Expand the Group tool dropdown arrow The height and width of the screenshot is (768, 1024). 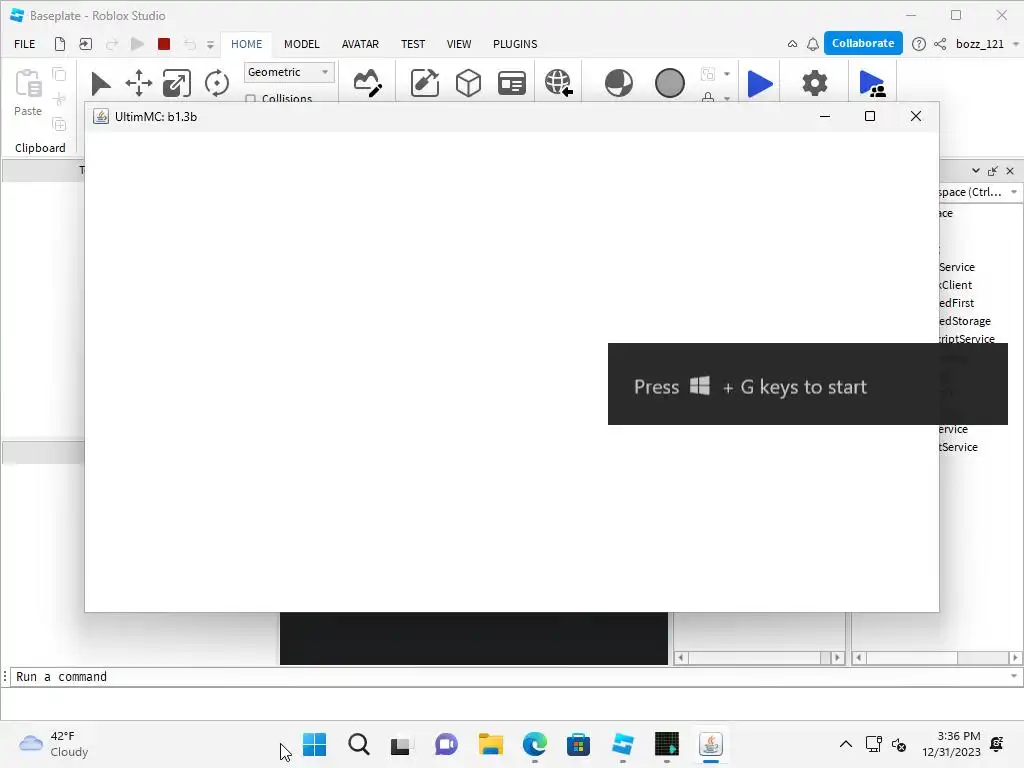point(726,74)
